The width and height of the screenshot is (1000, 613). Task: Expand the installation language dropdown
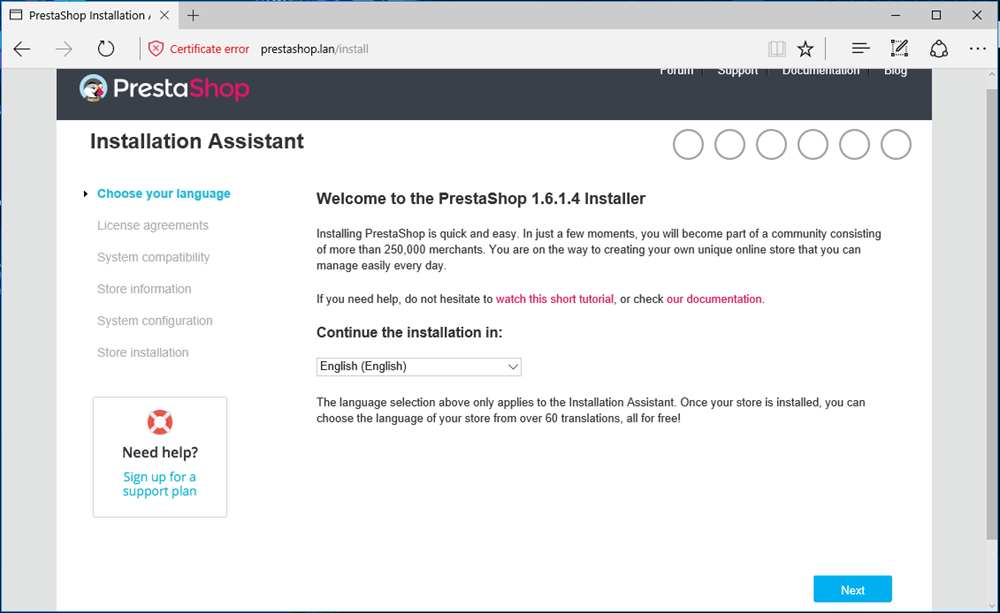pyautogui.click(x=419, y=367)
